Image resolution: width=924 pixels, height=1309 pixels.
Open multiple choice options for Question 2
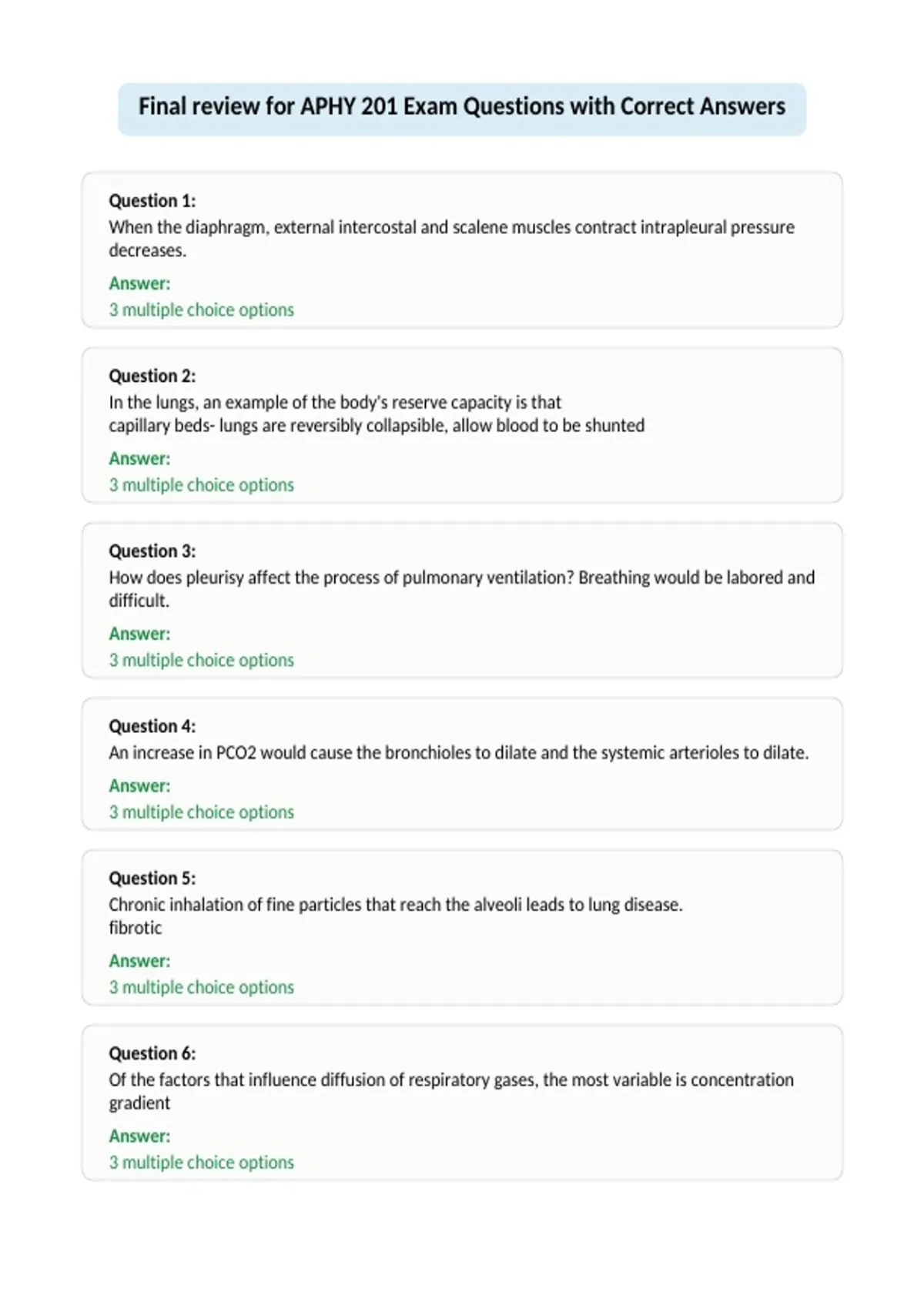[x=201, y=485]
